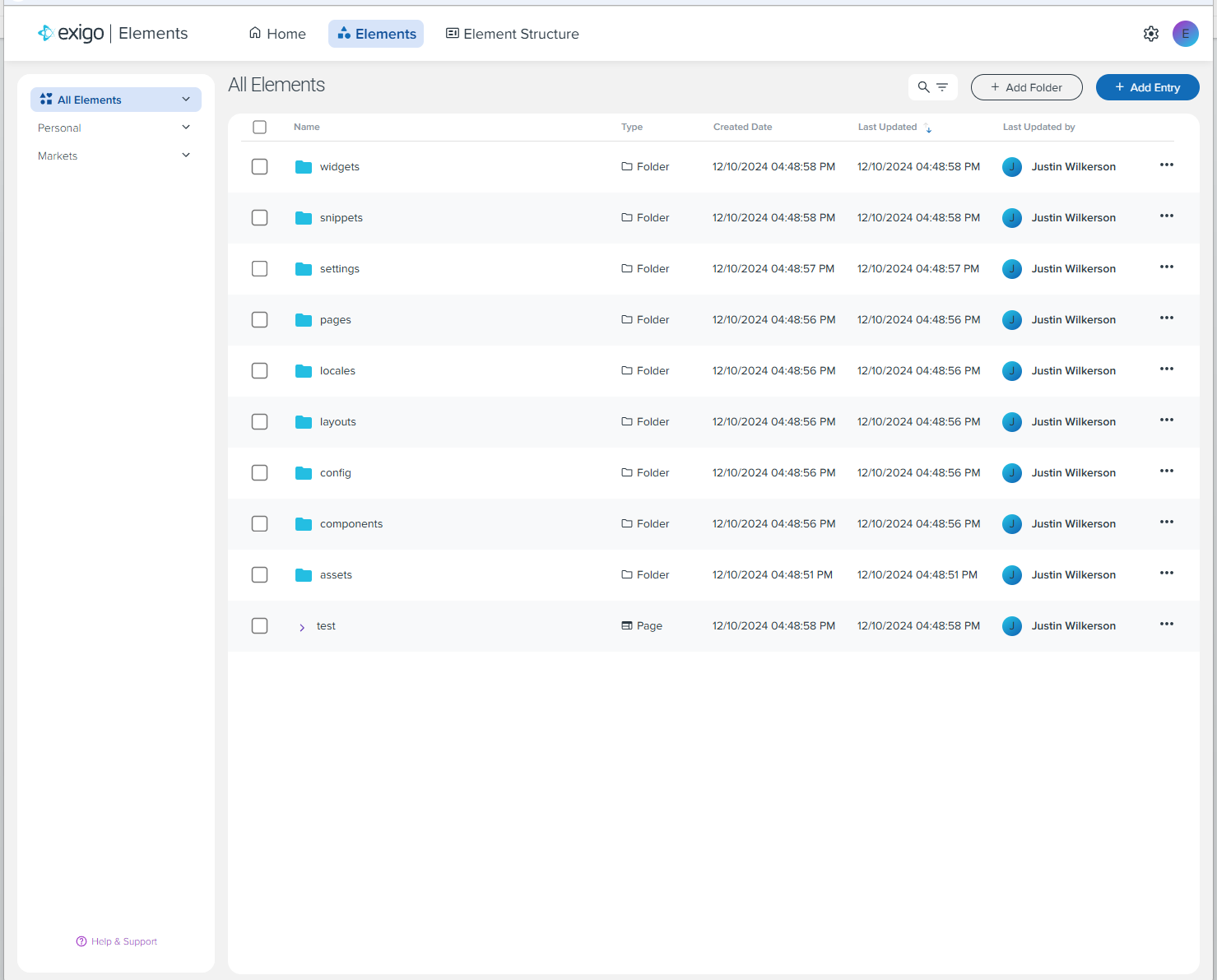
Task: Open the settings gear icon
Action: [x=1150, y=34]
